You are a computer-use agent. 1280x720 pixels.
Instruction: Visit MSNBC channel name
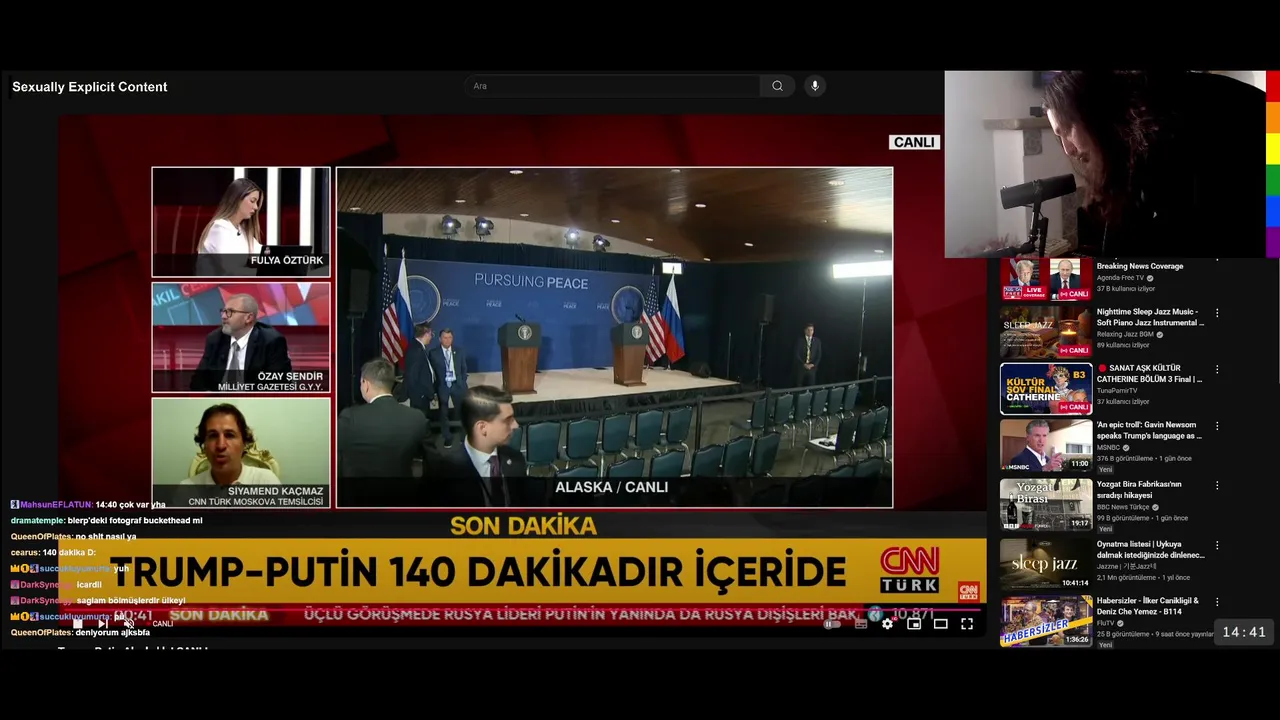[x=1109, y=447]
